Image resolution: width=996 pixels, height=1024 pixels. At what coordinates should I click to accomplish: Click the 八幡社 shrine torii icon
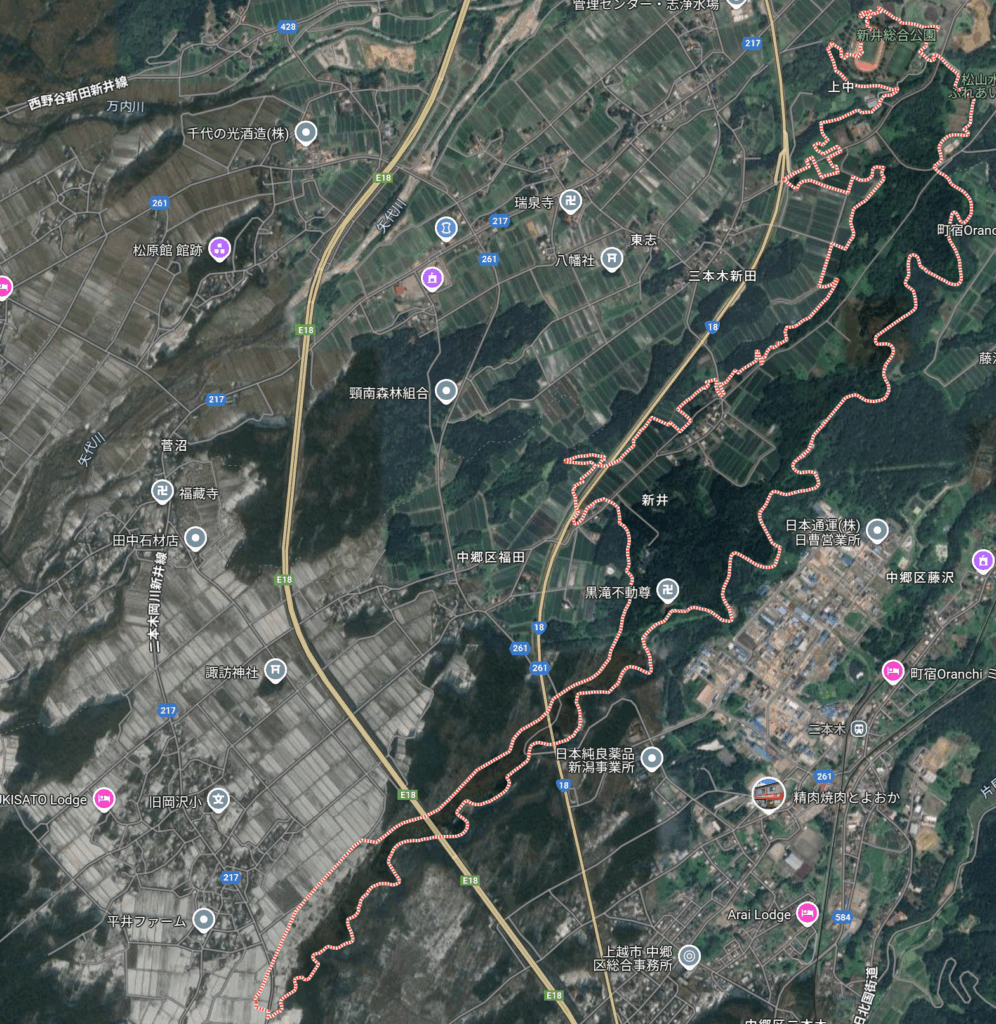tap(611, 259)
